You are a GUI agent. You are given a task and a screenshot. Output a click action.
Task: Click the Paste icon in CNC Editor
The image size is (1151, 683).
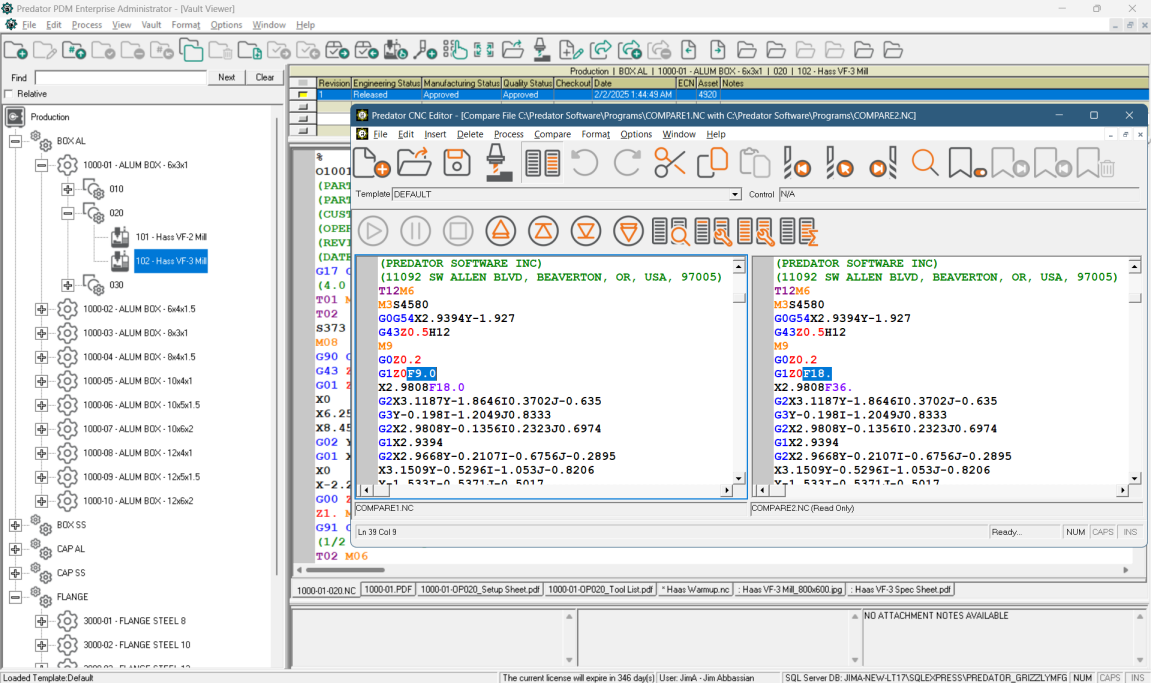(756, 161)
